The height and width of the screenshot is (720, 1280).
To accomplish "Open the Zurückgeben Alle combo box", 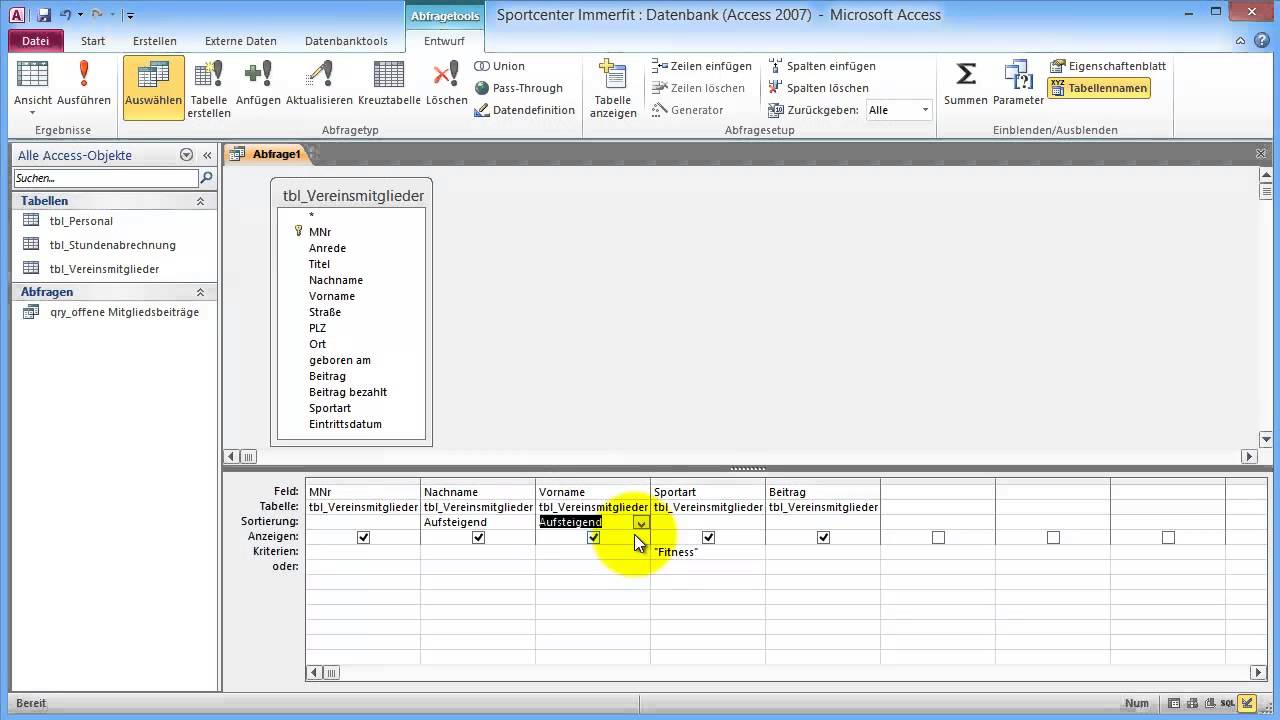I will pyautogui.click(x=898, y=110).
